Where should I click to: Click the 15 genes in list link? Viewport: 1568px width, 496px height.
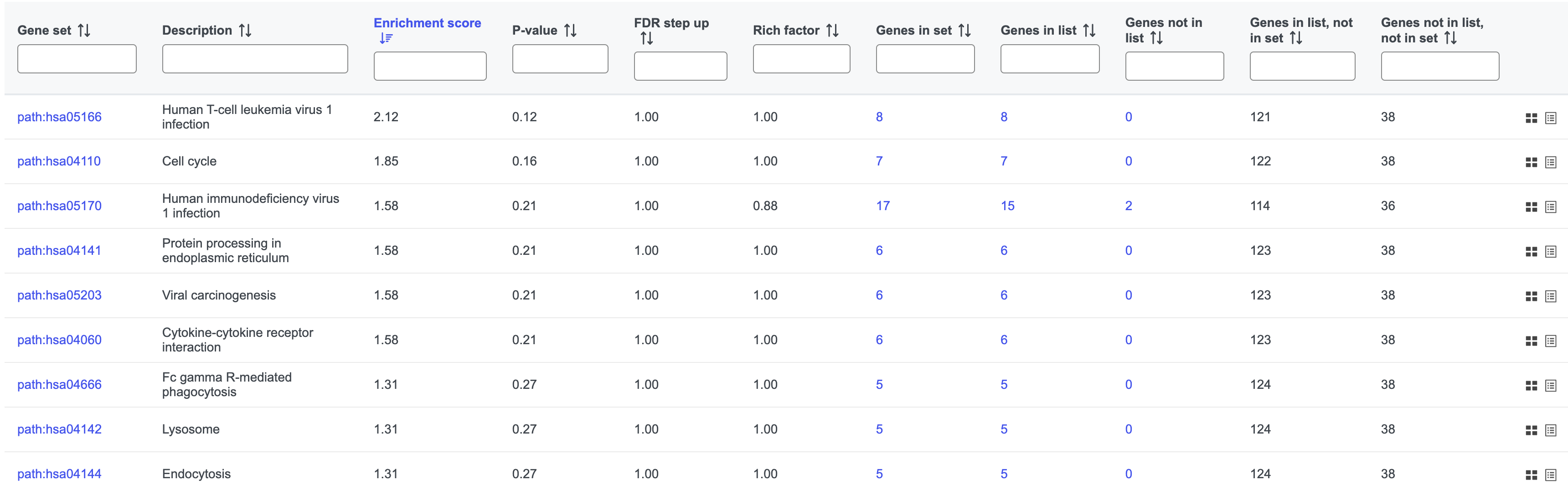click(x=1007, y=206)
